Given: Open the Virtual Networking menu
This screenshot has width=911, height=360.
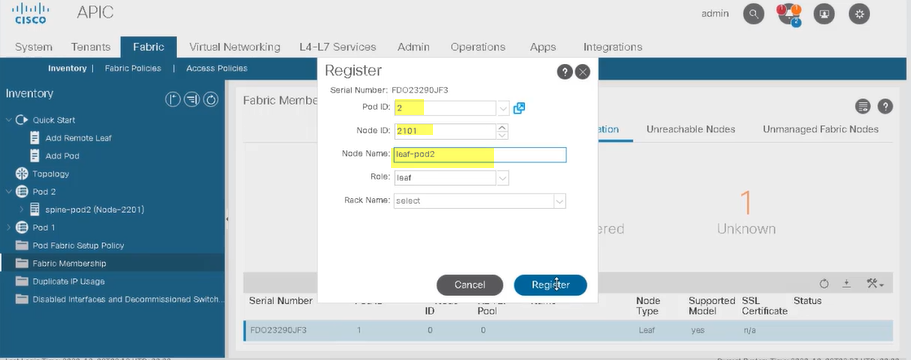Looking at the screenshot, I should point(235,47).
